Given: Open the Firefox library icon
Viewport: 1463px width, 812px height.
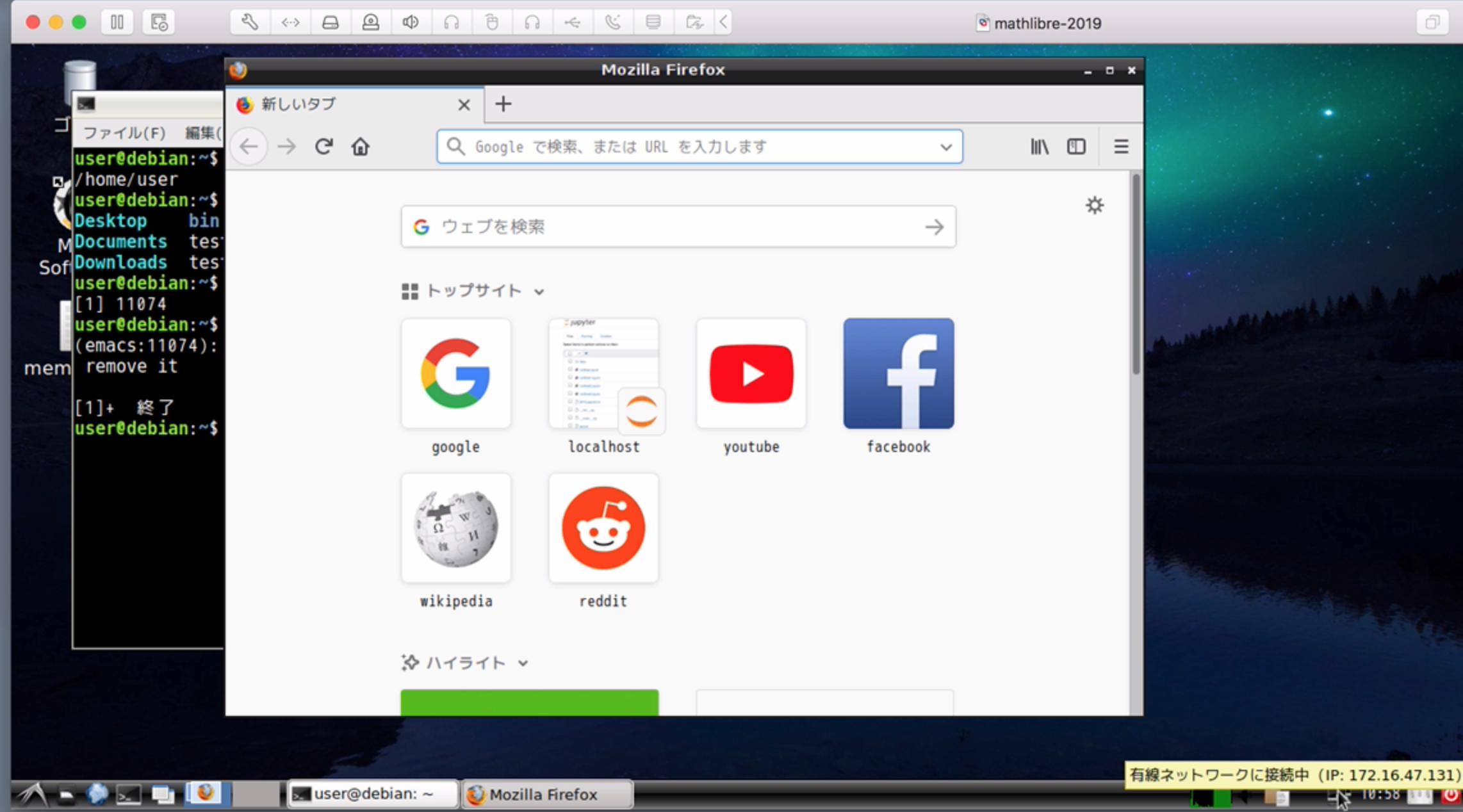Looking at the screenshot, I should point(1040,147).
